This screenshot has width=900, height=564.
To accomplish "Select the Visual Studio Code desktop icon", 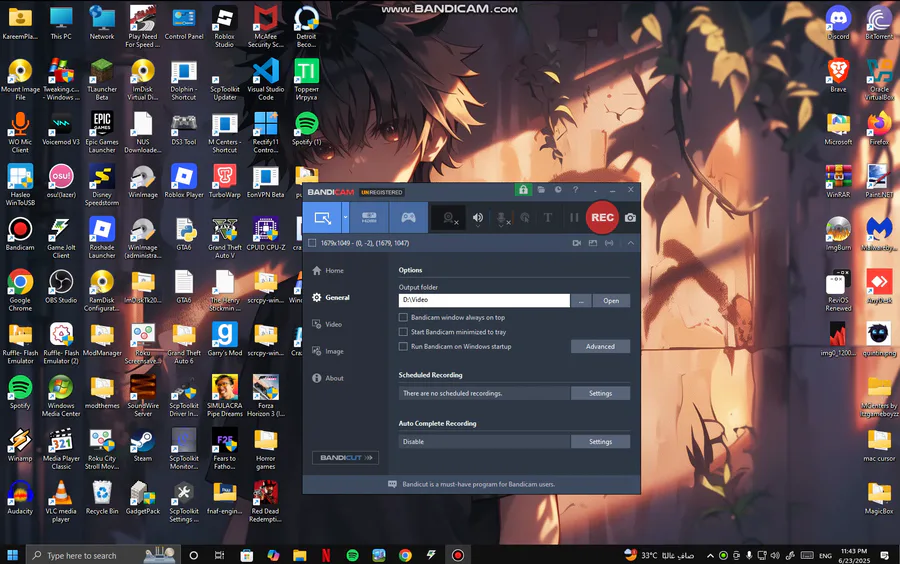I will point(266,79).
